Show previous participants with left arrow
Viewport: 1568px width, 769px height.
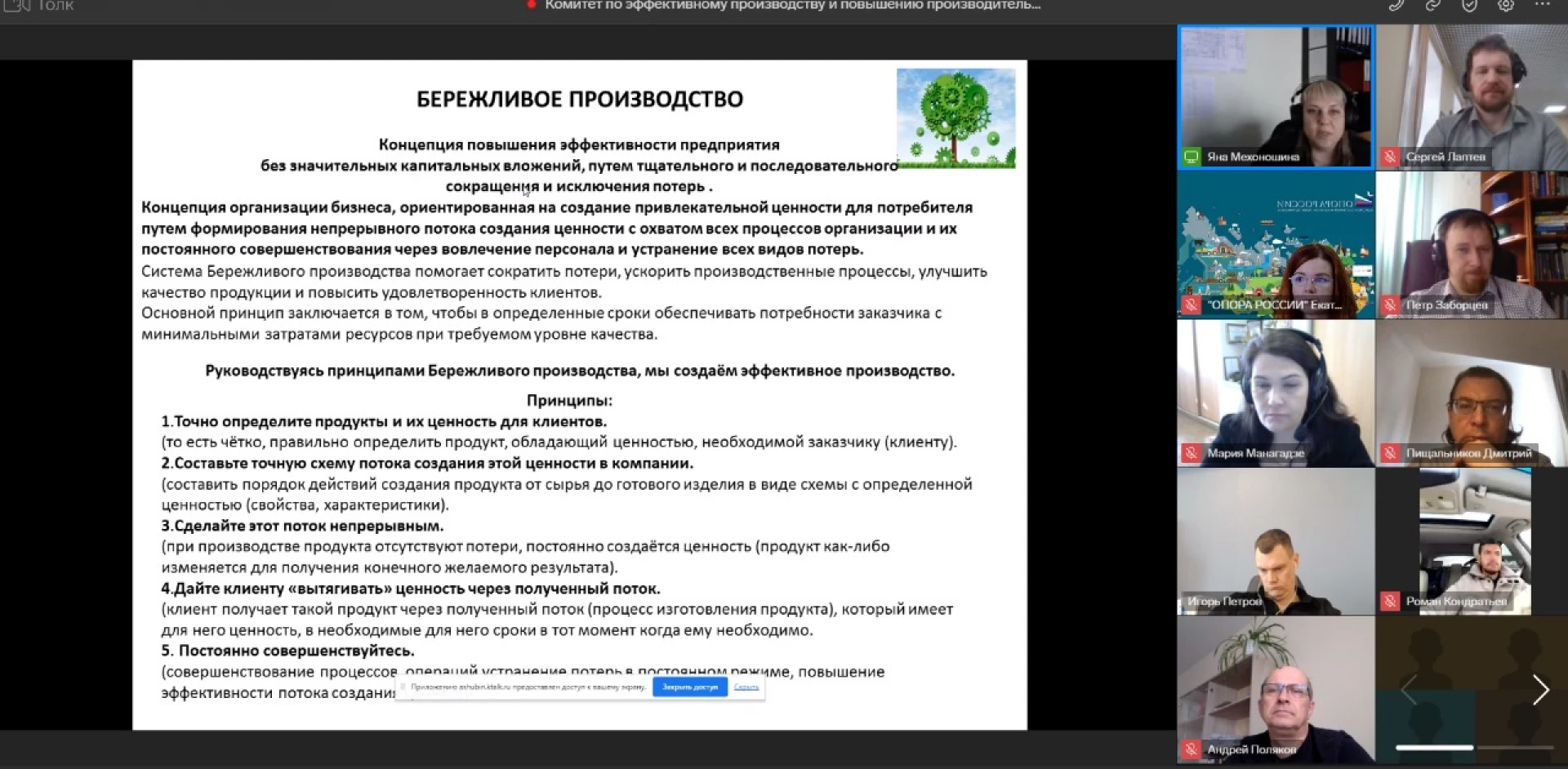coord(1408,690)
